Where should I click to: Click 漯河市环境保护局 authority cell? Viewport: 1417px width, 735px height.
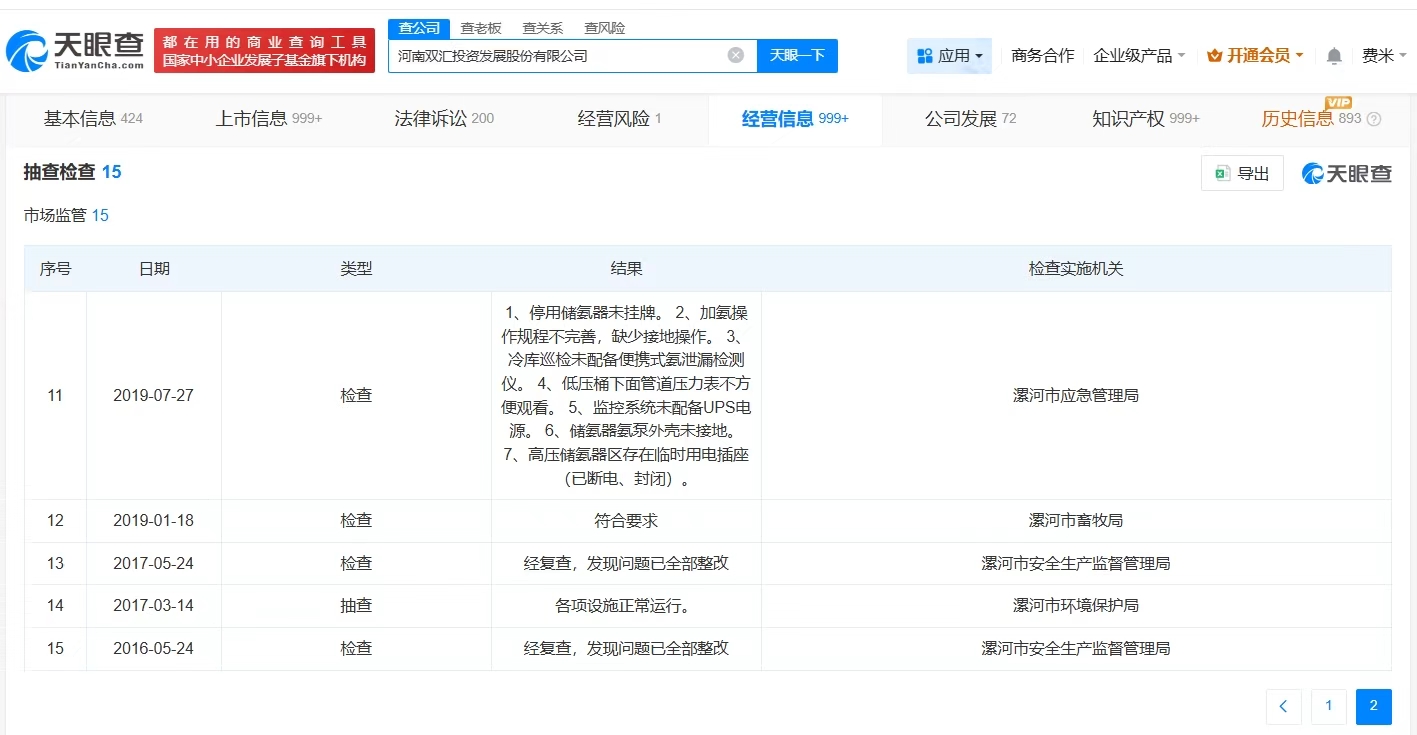pos(1076,606)
